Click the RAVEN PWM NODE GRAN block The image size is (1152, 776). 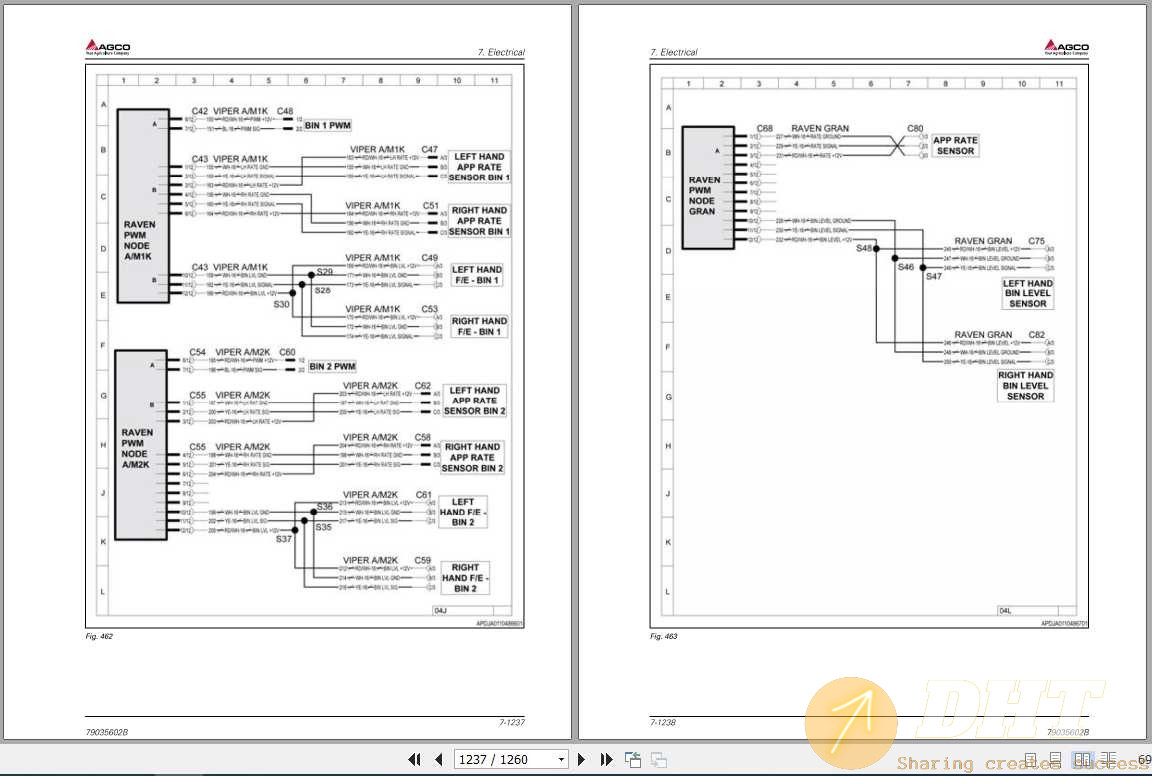click(708, 188)
